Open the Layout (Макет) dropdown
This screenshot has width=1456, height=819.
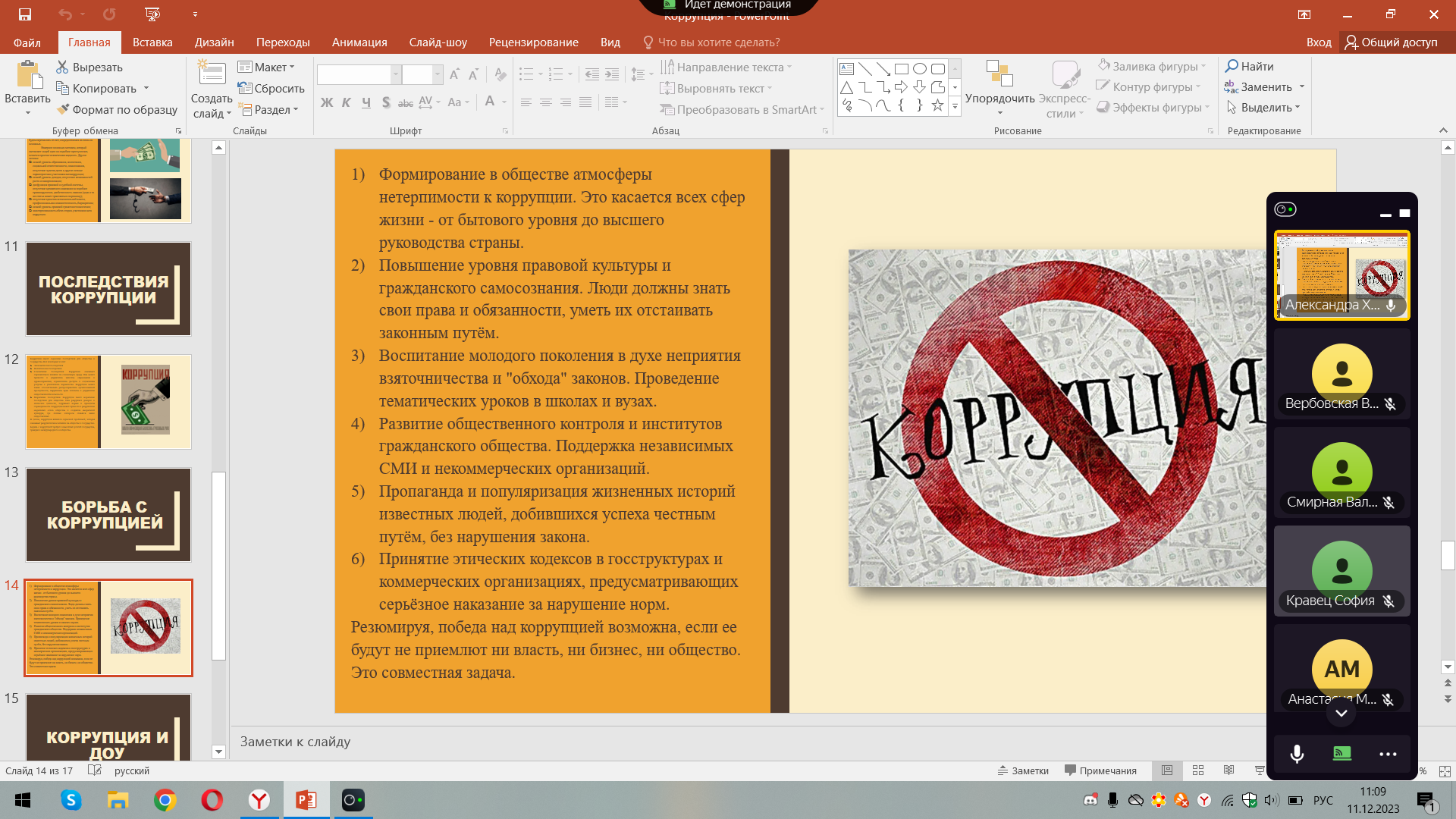point(265,67)
